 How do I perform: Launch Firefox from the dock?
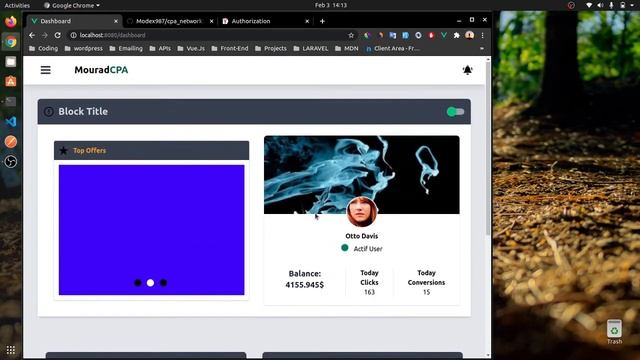[x=11, y=21]
